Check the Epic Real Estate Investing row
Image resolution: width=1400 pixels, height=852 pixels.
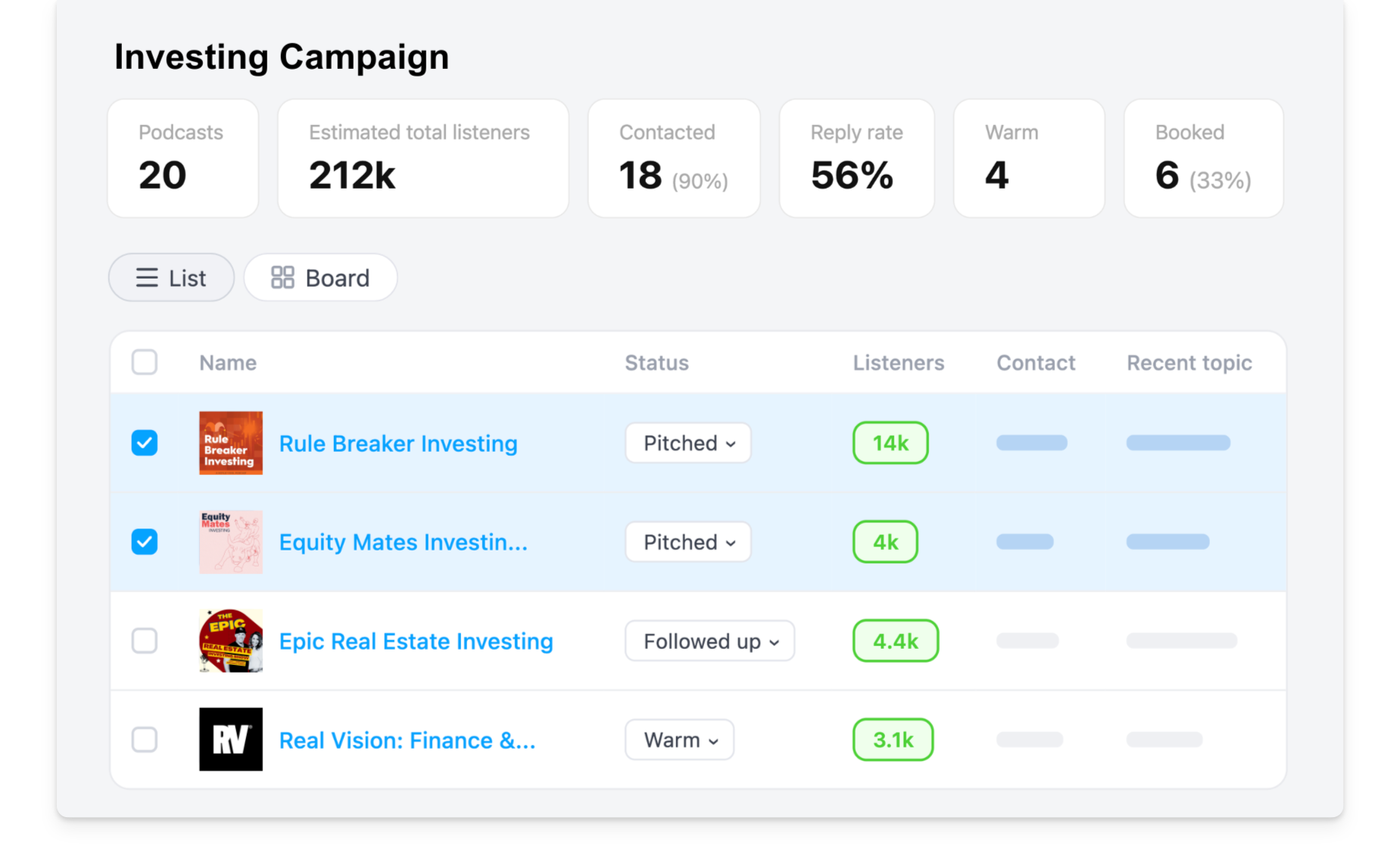(x=145, y=641)
